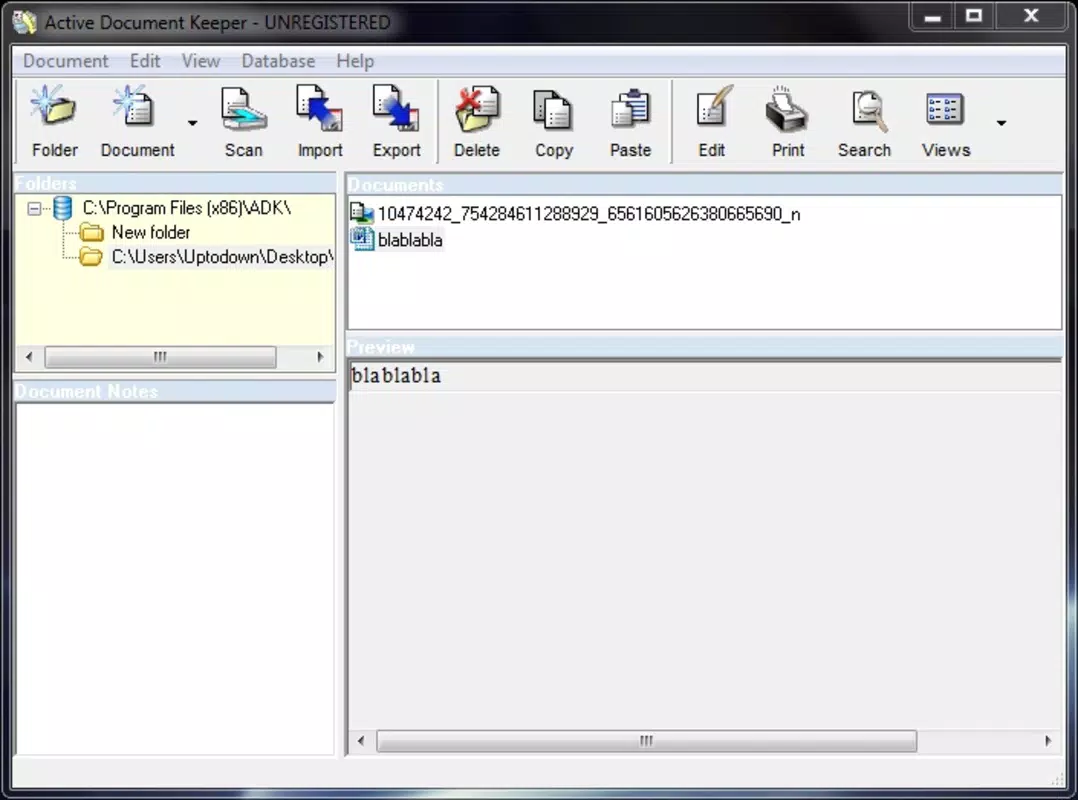
Task: Click the Folders panel header
Action: [x=175, y=184]
